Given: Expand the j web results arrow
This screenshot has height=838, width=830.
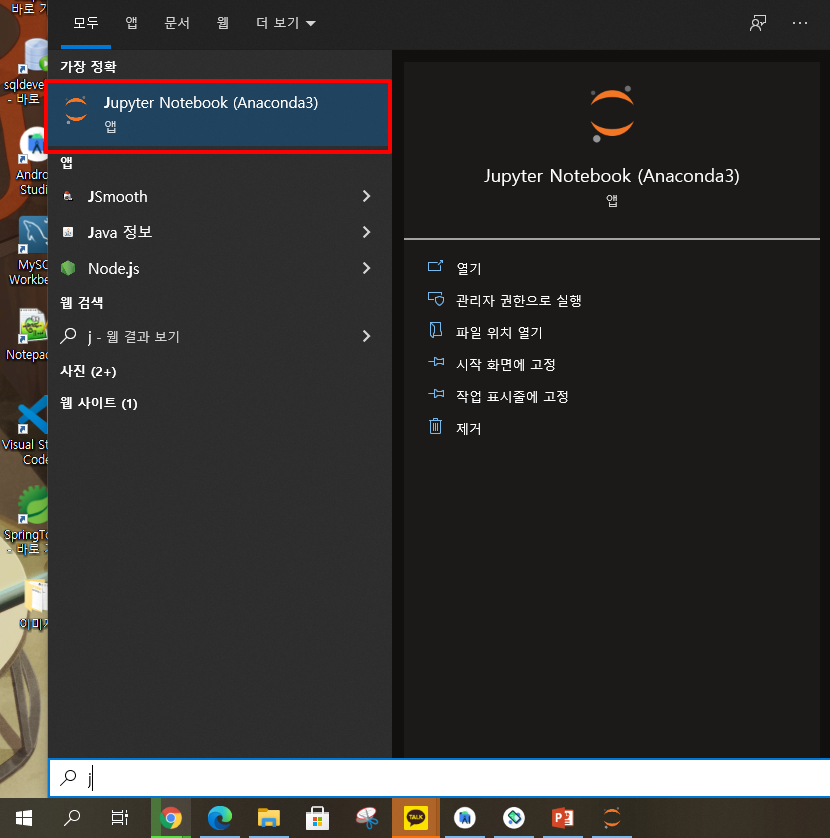Looking at the screenshot, I should [367, 336].
